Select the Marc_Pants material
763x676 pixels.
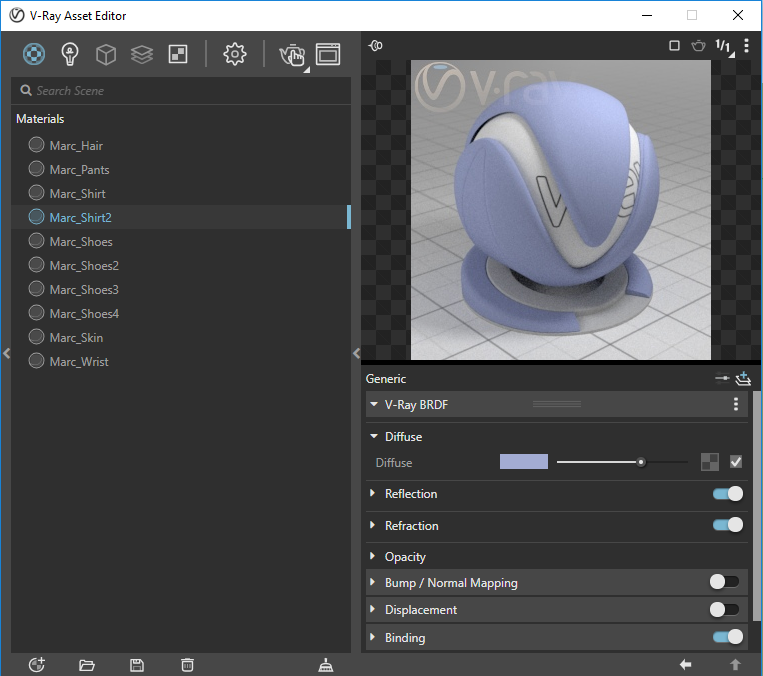coord(181,169)
